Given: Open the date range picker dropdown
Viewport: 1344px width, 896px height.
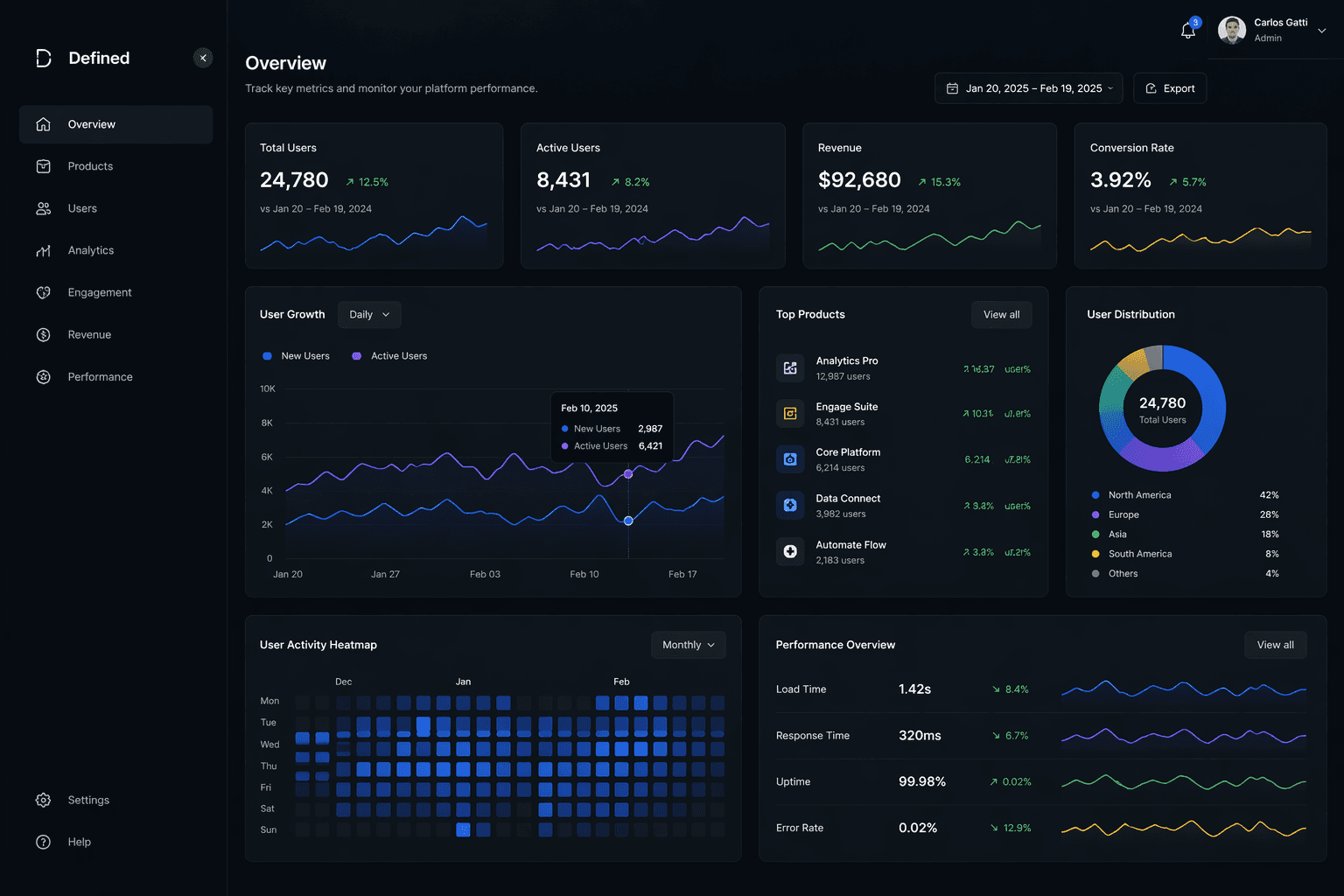Looking at the screenshot, I should tap(1028, 88).
